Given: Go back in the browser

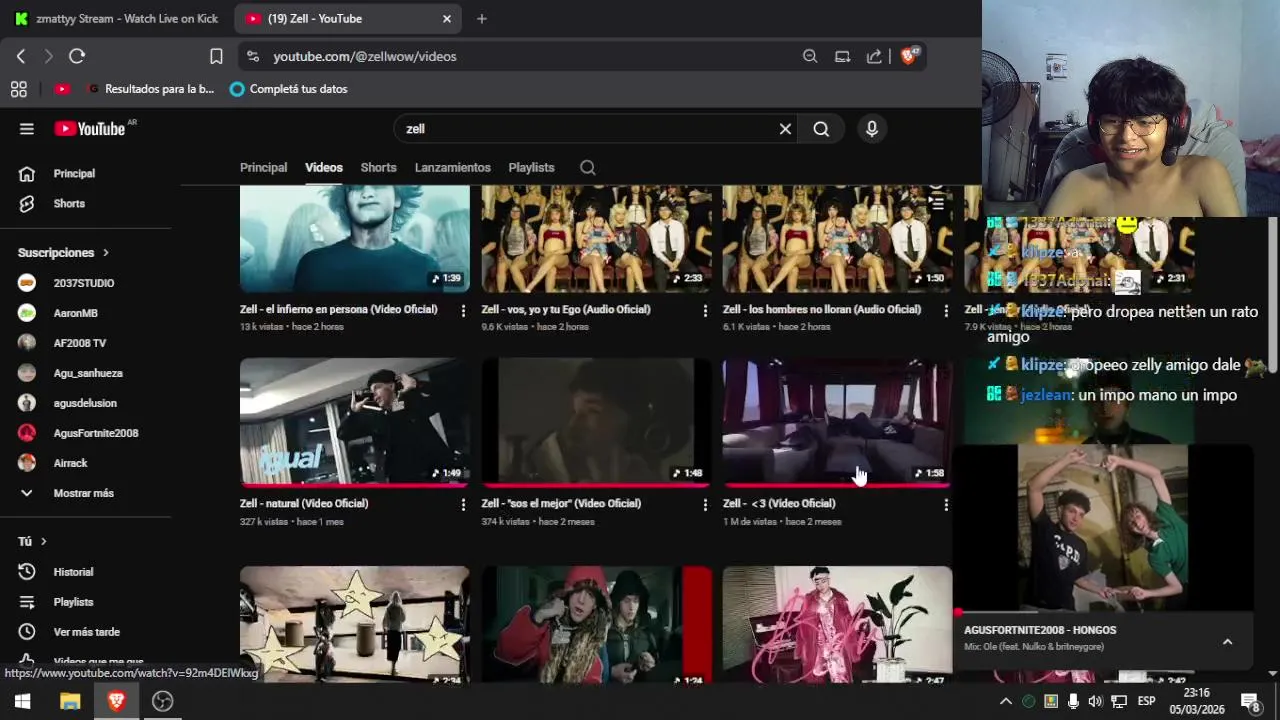Looking at the screenshot, I should click(21, 56).
